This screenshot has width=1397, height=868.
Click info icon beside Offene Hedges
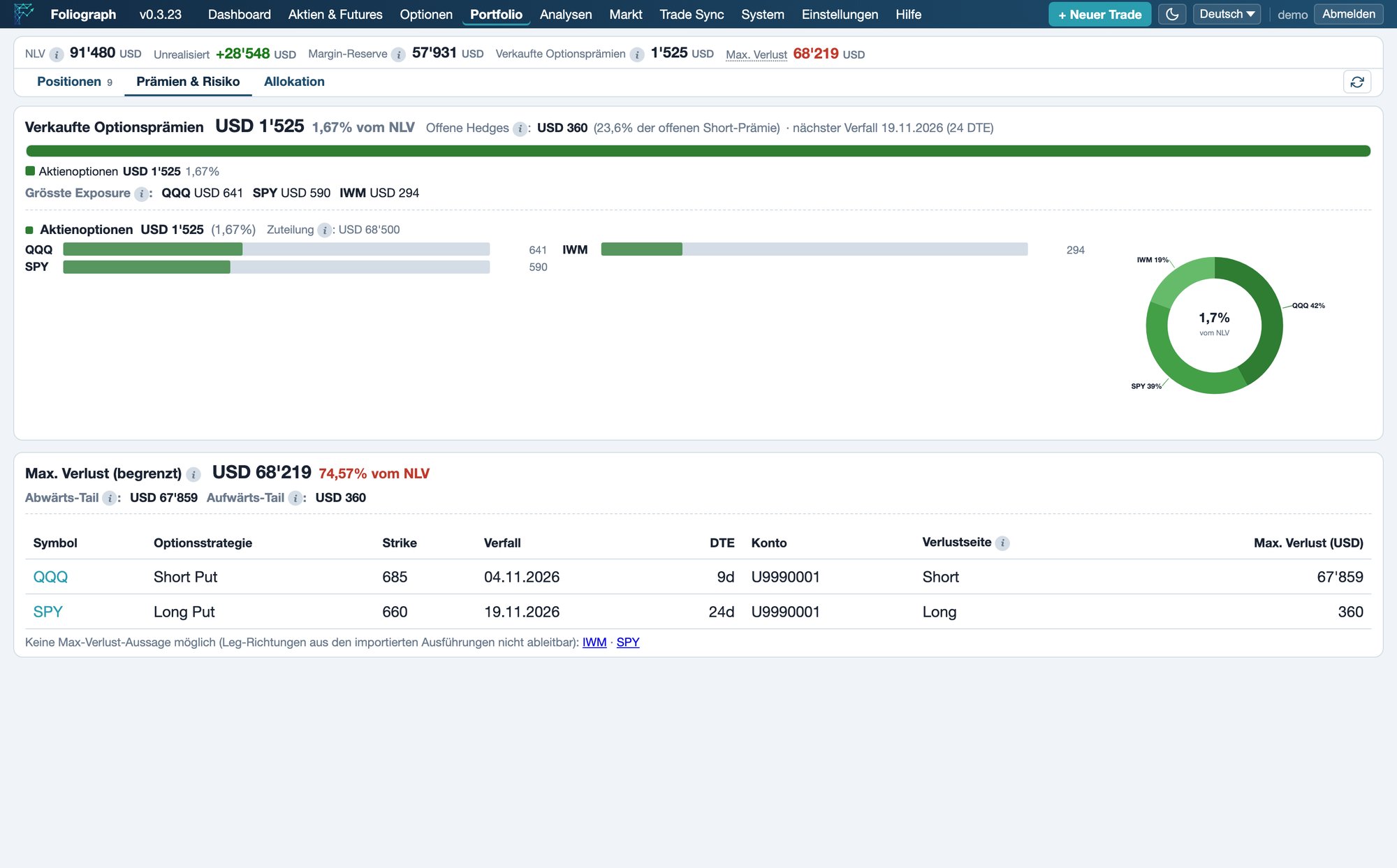(x=520, y=128)
